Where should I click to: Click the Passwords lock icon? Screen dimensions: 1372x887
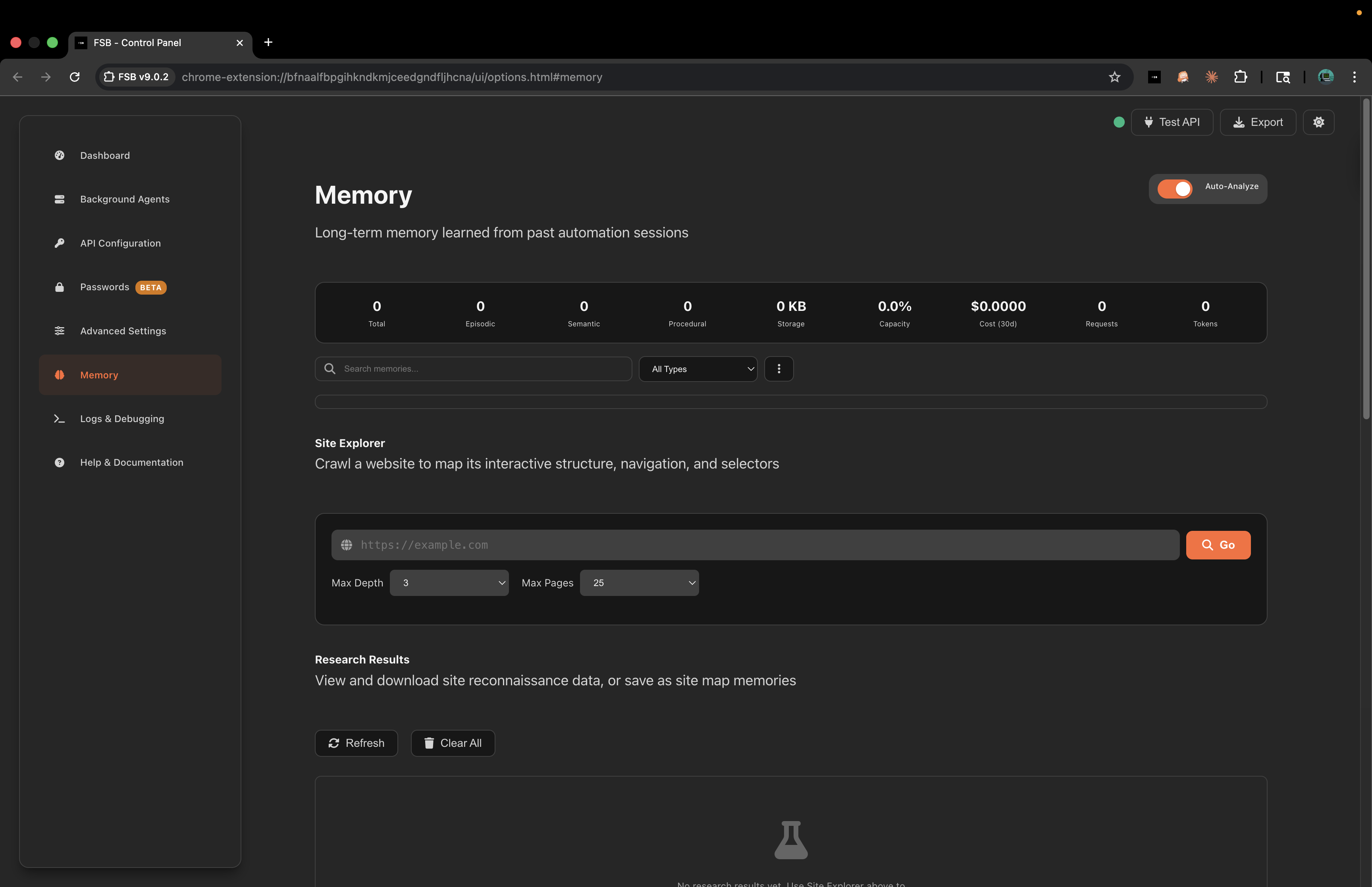coord(59,287)
